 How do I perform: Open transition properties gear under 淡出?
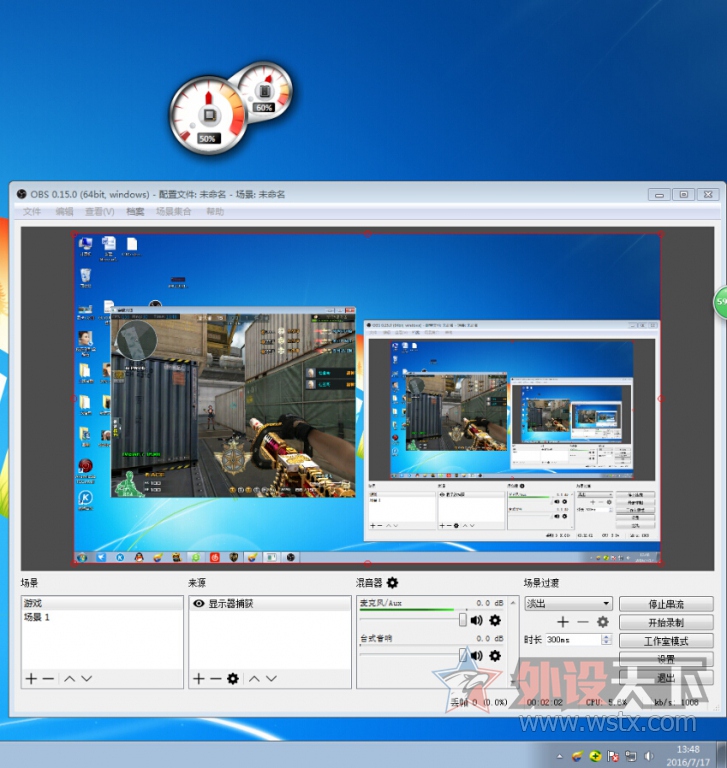pyautogui.click(x=603, y=622)
